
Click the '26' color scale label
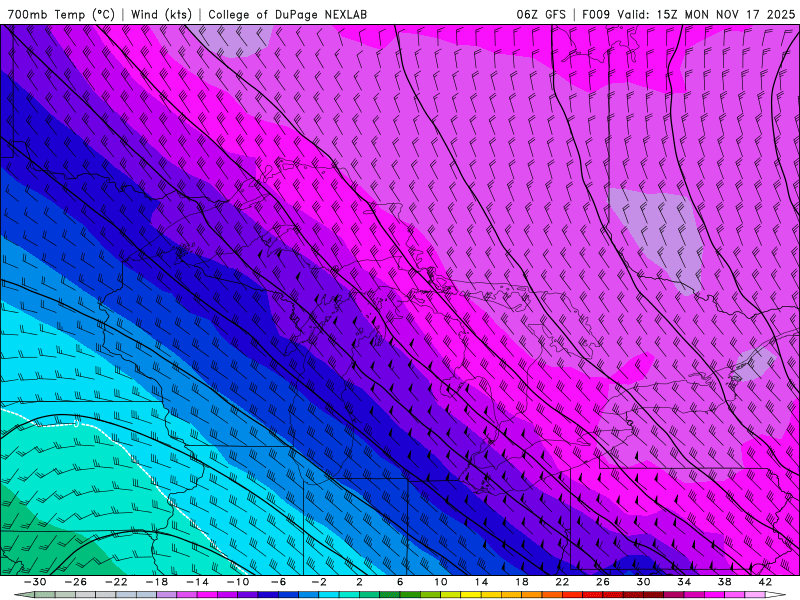click(x=603, y=582)
